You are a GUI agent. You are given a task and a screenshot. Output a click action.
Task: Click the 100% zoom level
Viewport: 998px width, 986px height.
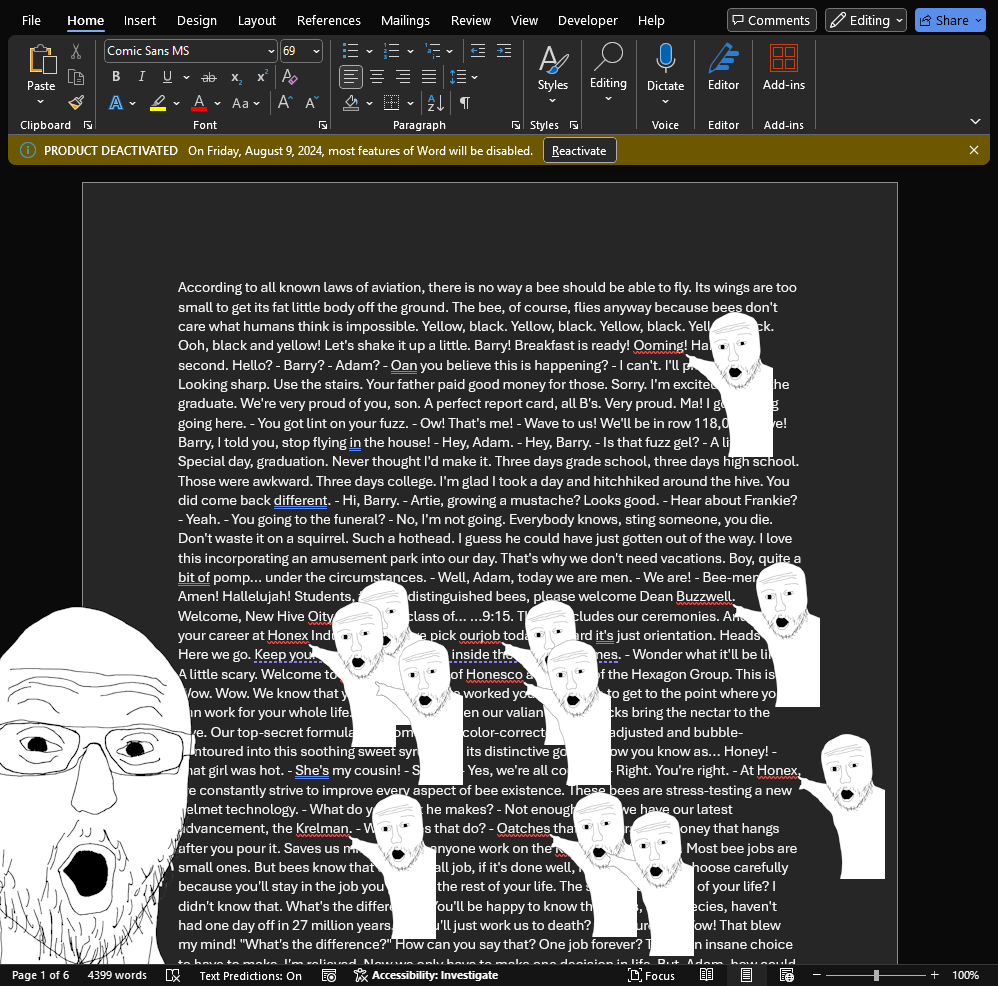966,975
